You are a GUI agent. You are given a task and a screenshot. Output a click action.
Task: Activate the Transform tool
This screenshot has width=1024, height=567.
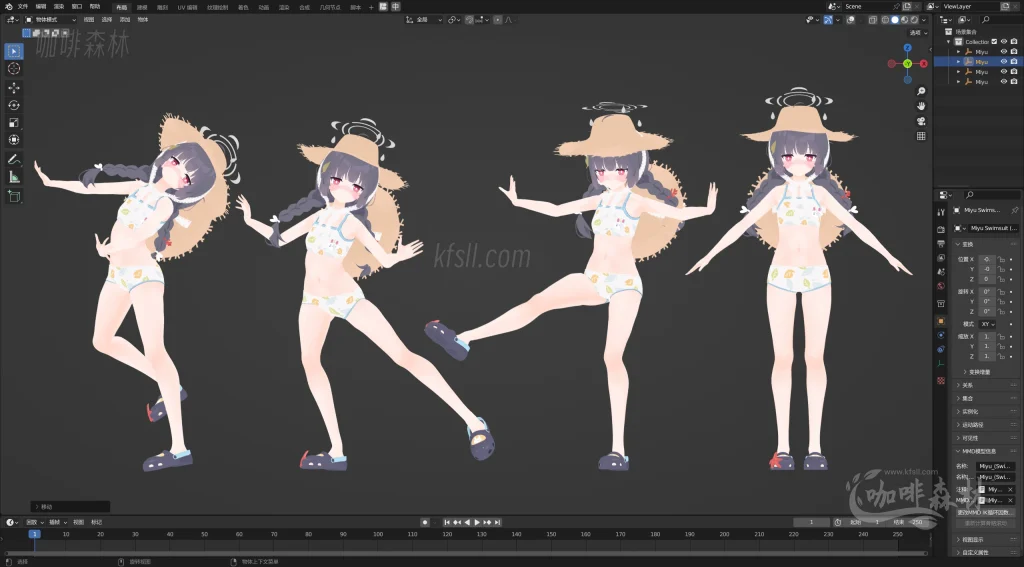14,140
